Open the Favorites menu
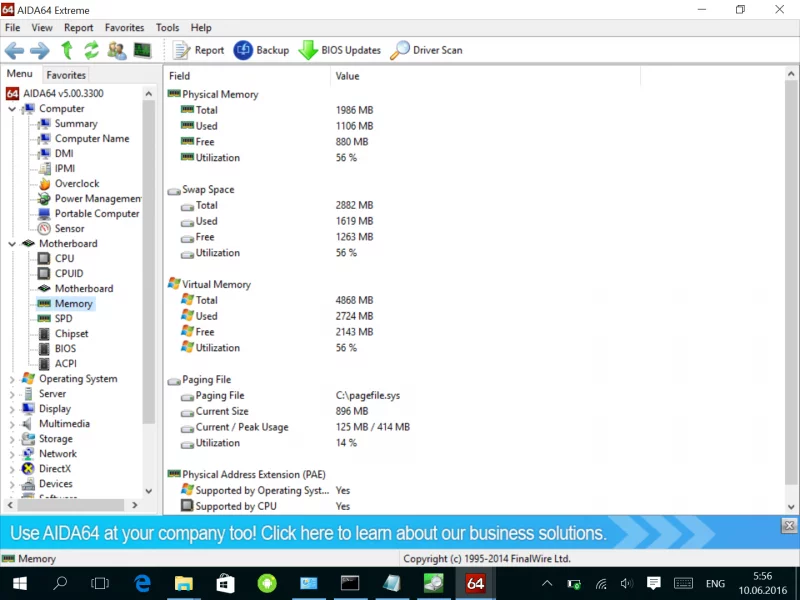 [x=124, y=28]
